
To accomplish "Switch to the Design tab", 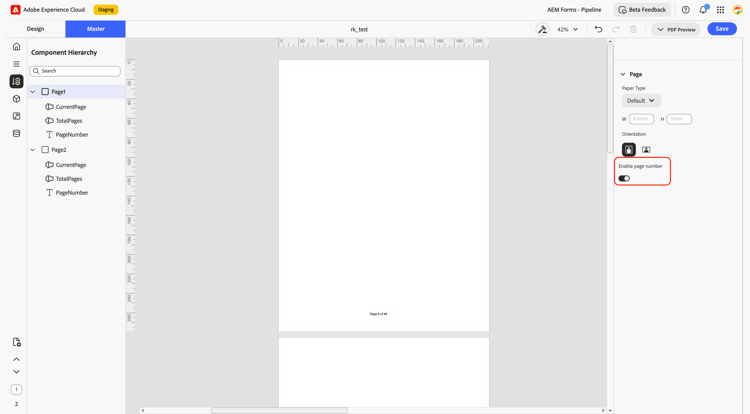I will [35, 29].
